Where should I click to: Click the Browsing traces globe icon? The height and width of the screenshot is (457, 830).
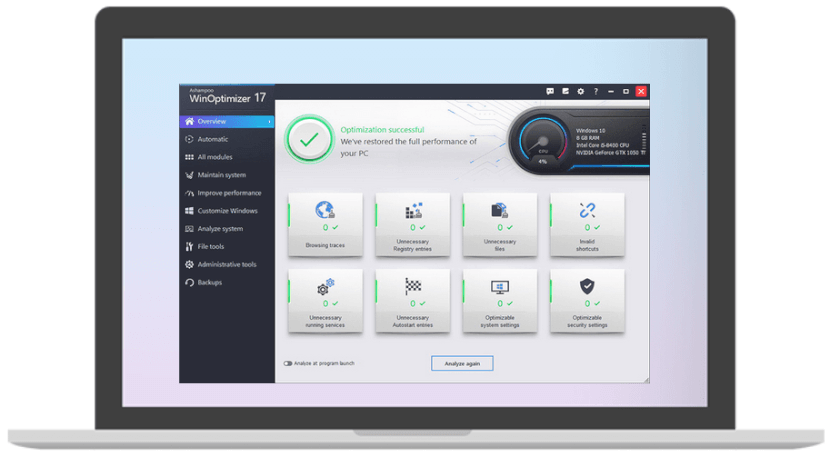[x=325, y=210]
